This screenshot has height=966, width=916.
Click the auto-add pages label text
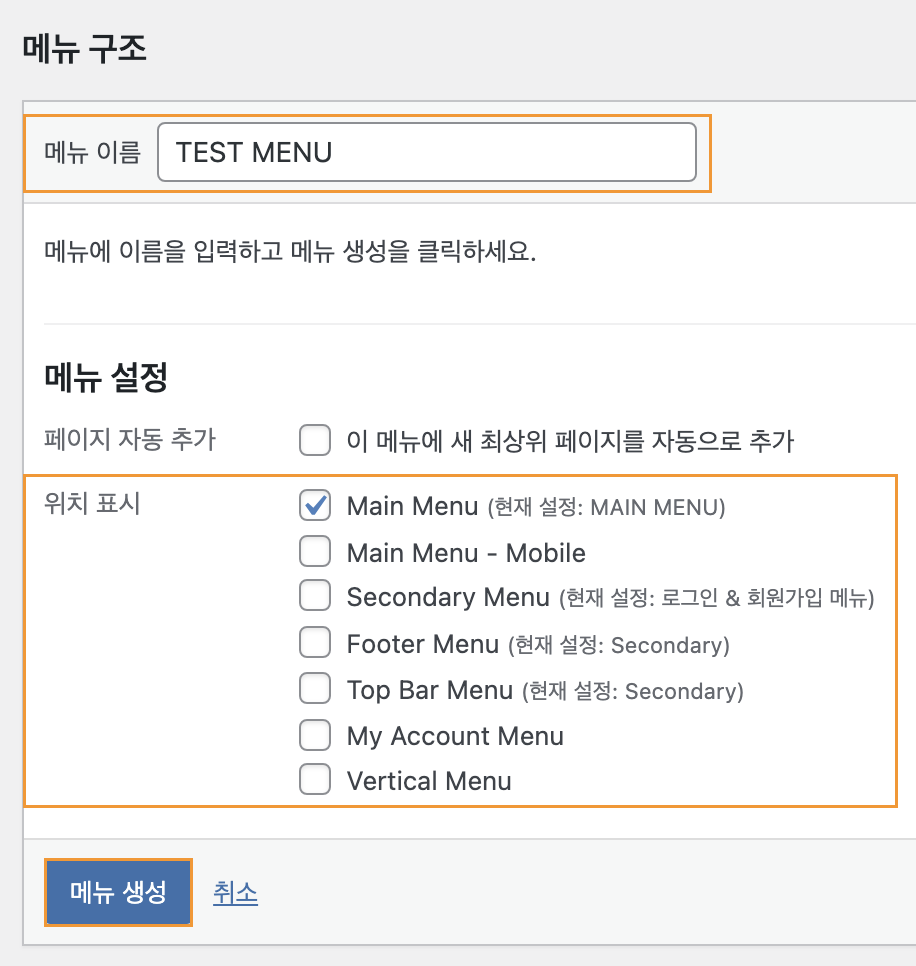point(570,441)
